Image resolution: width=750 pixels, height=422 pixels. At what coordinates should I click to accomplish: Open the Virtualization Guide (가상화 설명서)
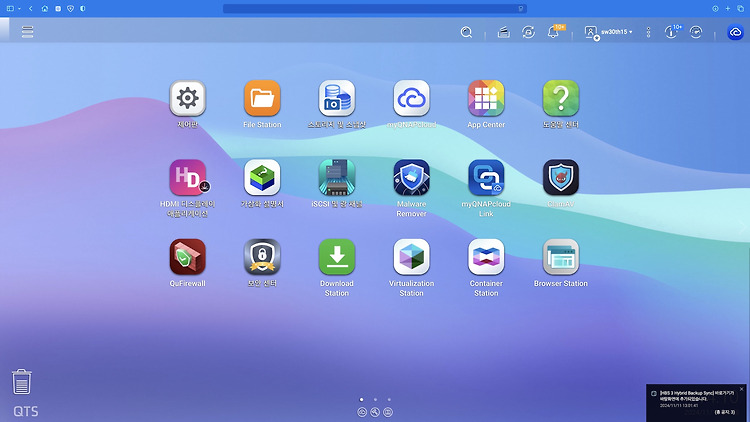[x=262, y=178]
